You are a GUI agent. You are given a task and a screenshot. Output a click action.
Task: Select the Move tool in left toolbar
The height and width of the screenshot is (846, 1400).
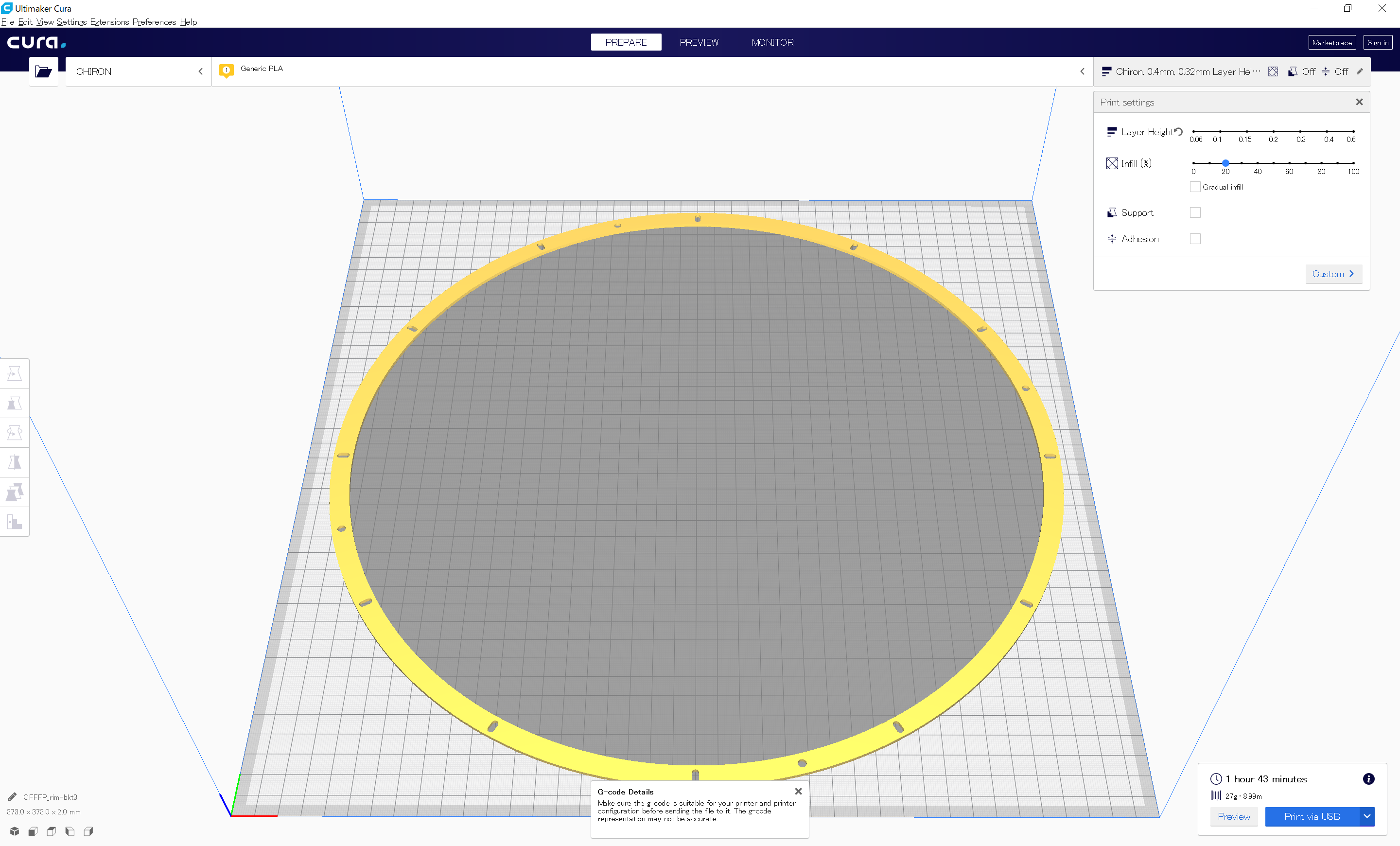[15, 373]
